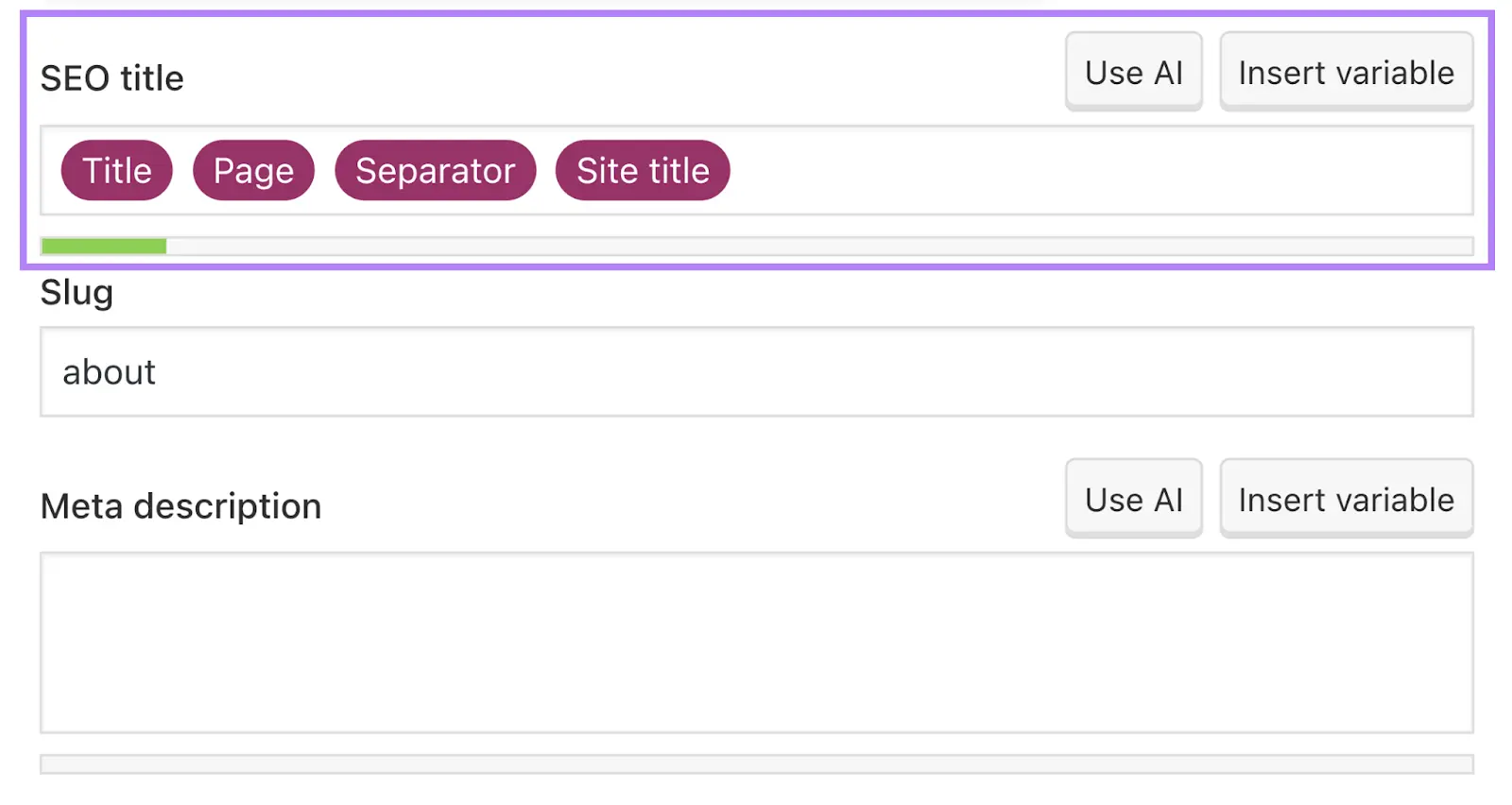The width and height of the screenshot is (1512, 805).
Task: Remove the Page variable from SEO title
Action: (x=252, y=170)
